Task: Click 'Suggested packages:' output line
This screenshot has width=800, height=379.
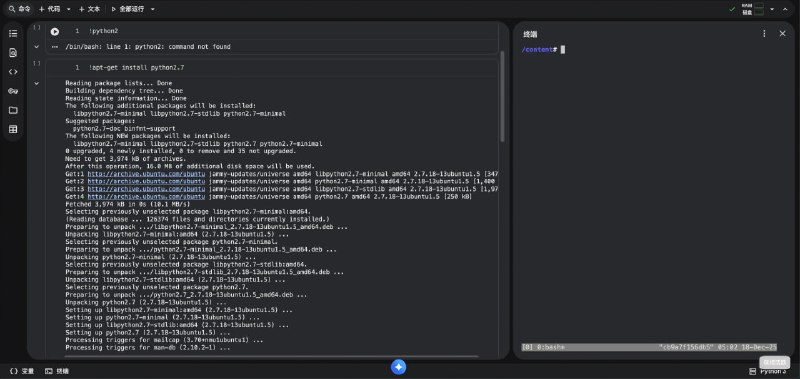Action: coord(100,121)
